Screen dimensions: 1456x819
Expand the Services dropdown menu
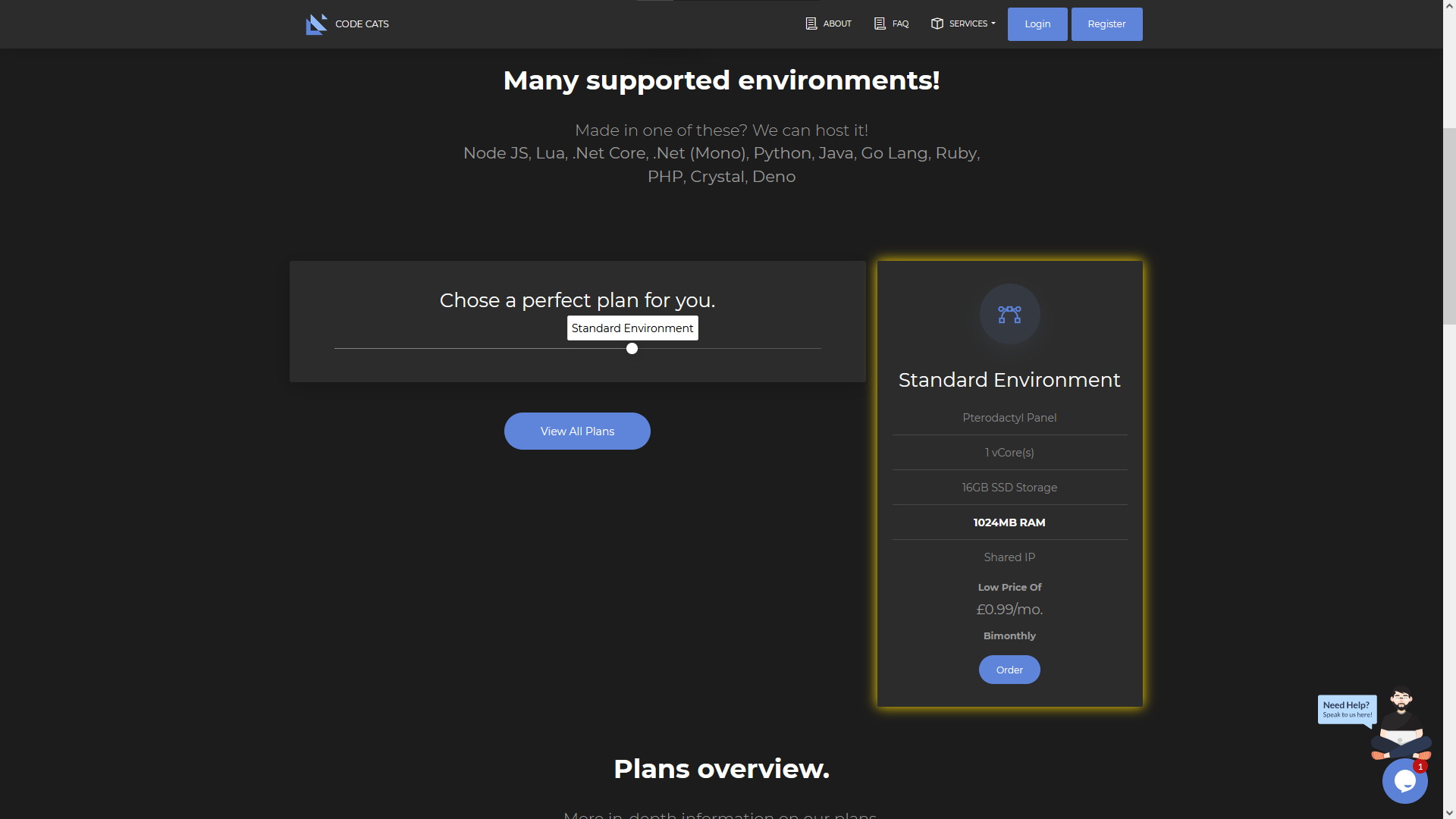click(x=963, y=24)
